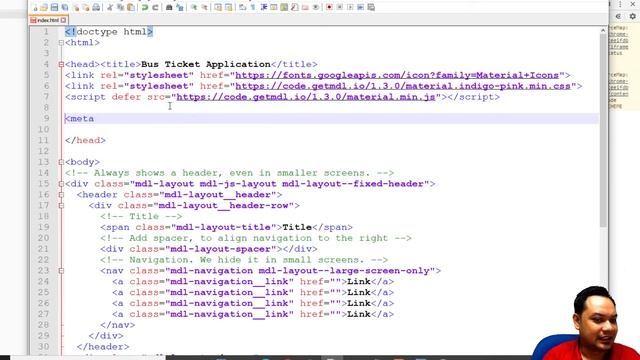Collapse the header fold marker on line 16
The width and height of the screenshot is (640, 360).
pos(61,195)
